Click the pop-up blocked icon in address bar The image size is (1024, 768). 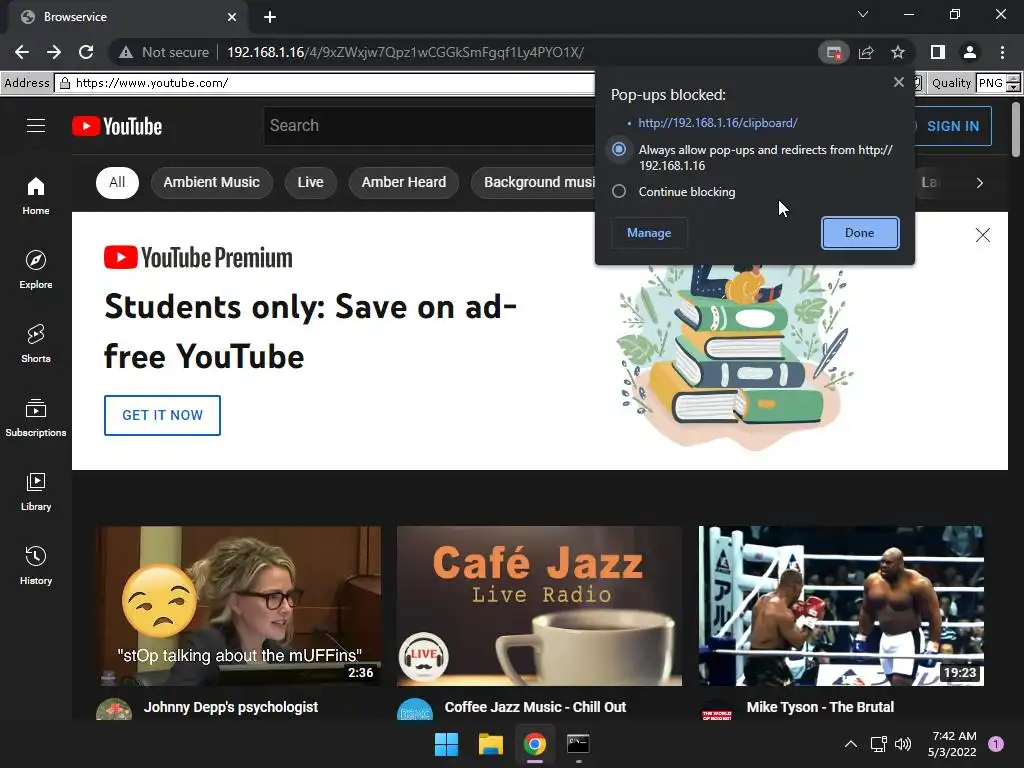pyautogui.click(x=833, y=52)
